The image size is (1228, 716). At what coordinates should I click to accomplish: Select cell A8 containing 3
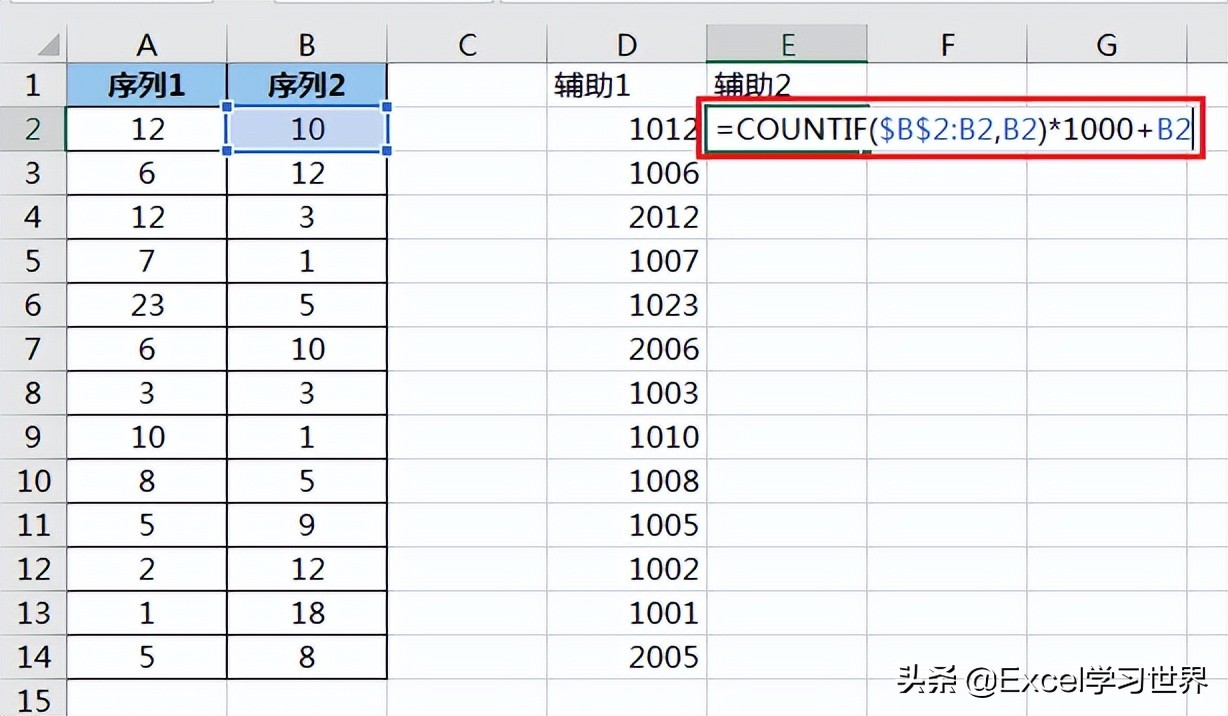[x=147, y=393]
